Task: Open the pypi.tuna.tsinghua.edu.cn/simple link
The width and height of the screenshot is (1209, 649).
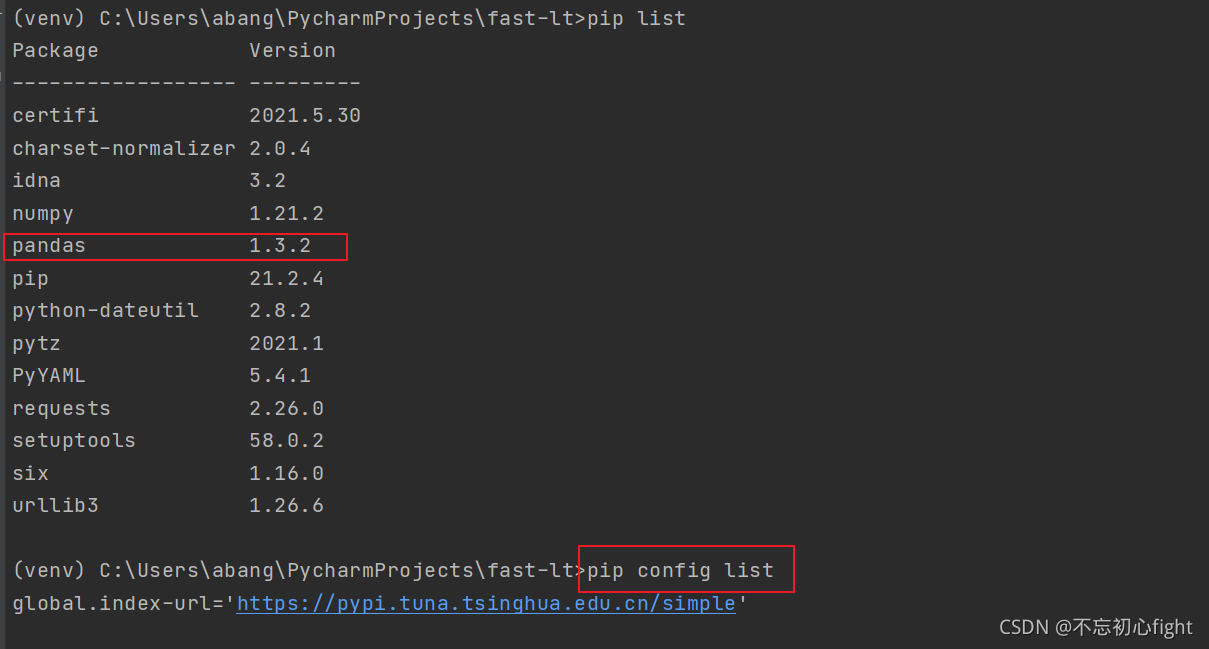Action: (x=485, y=603)
